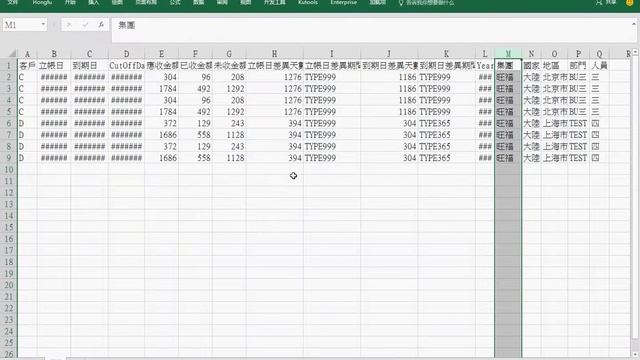Click header cell 集團 in column M
Viewport: 640px width, 360px height.
tap(508, 65)
